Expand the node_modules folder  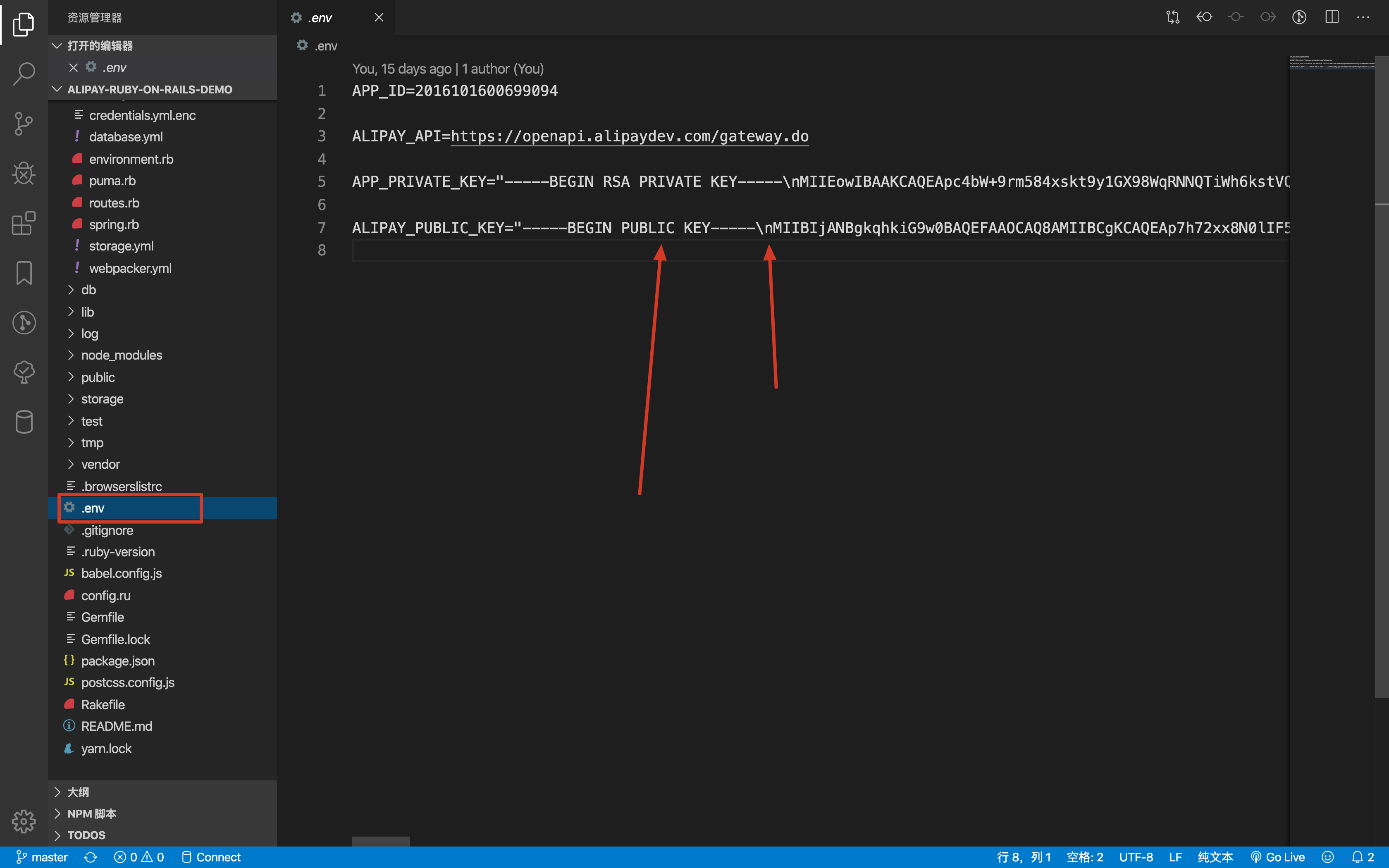tap(122, 355)
